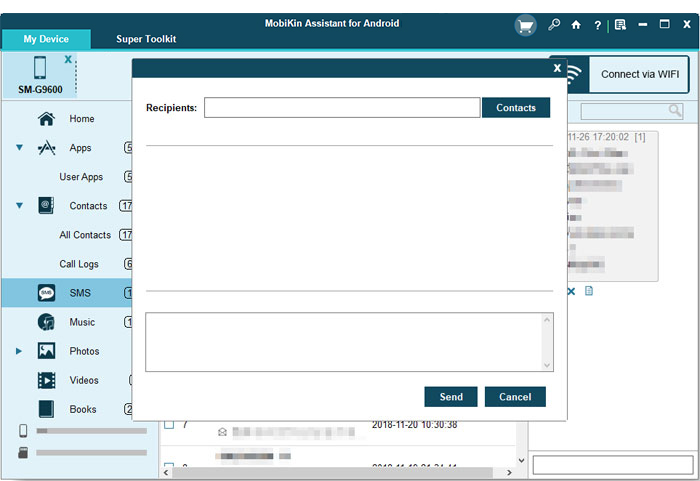Open the feedback notes icon in title bar
Image resolution: width=700 pixels, height=481 pixels.
(x=620, y=25)
